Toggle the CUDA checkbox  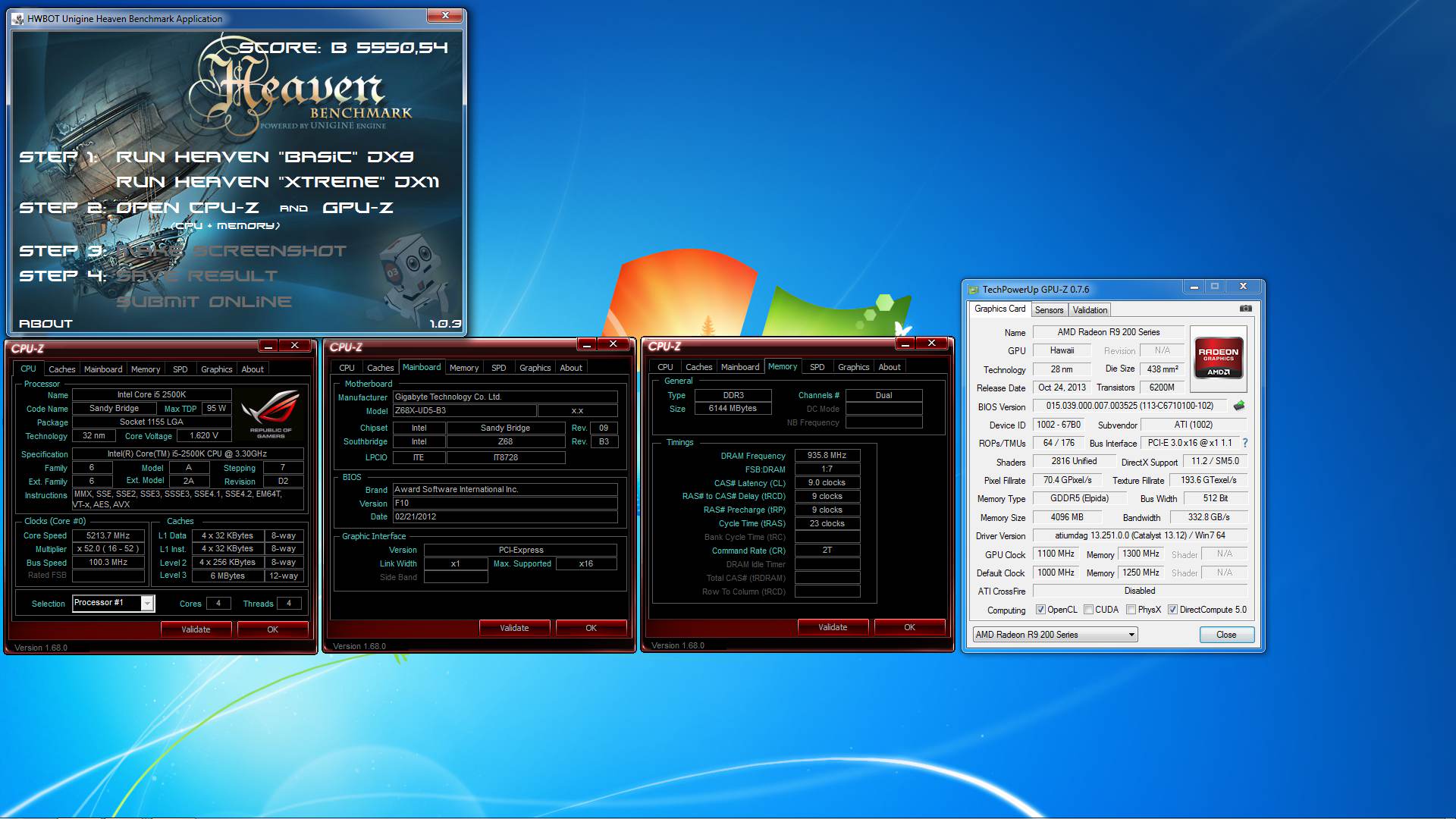tap(1088, 610)
